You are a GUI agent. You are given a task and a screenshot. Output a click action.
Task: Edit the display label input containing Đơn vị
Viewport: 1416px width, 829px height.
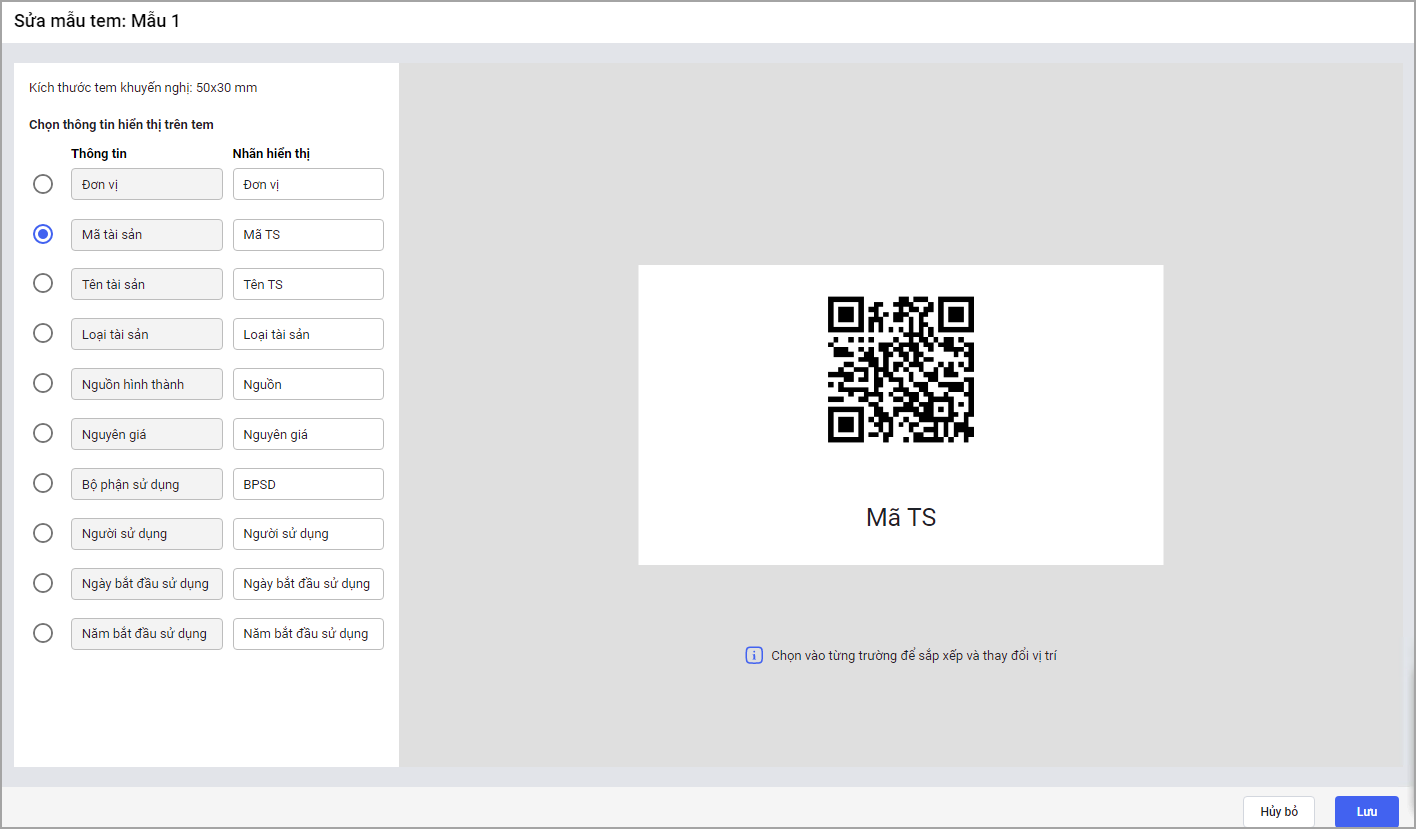(x=308, y=184)
